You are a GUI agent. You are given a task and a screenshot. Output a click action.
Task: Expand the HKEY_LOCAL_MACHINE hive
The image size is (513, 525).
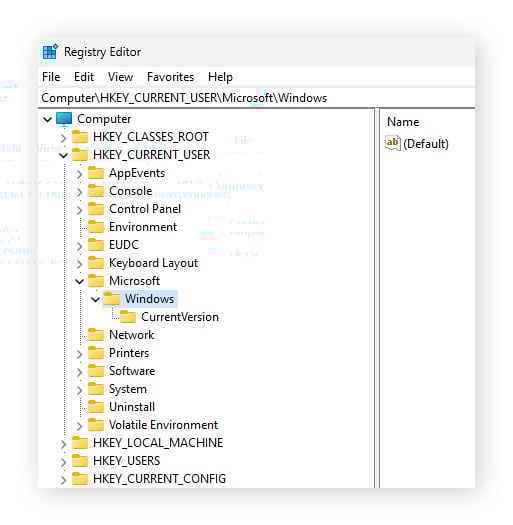click(64, 444)
